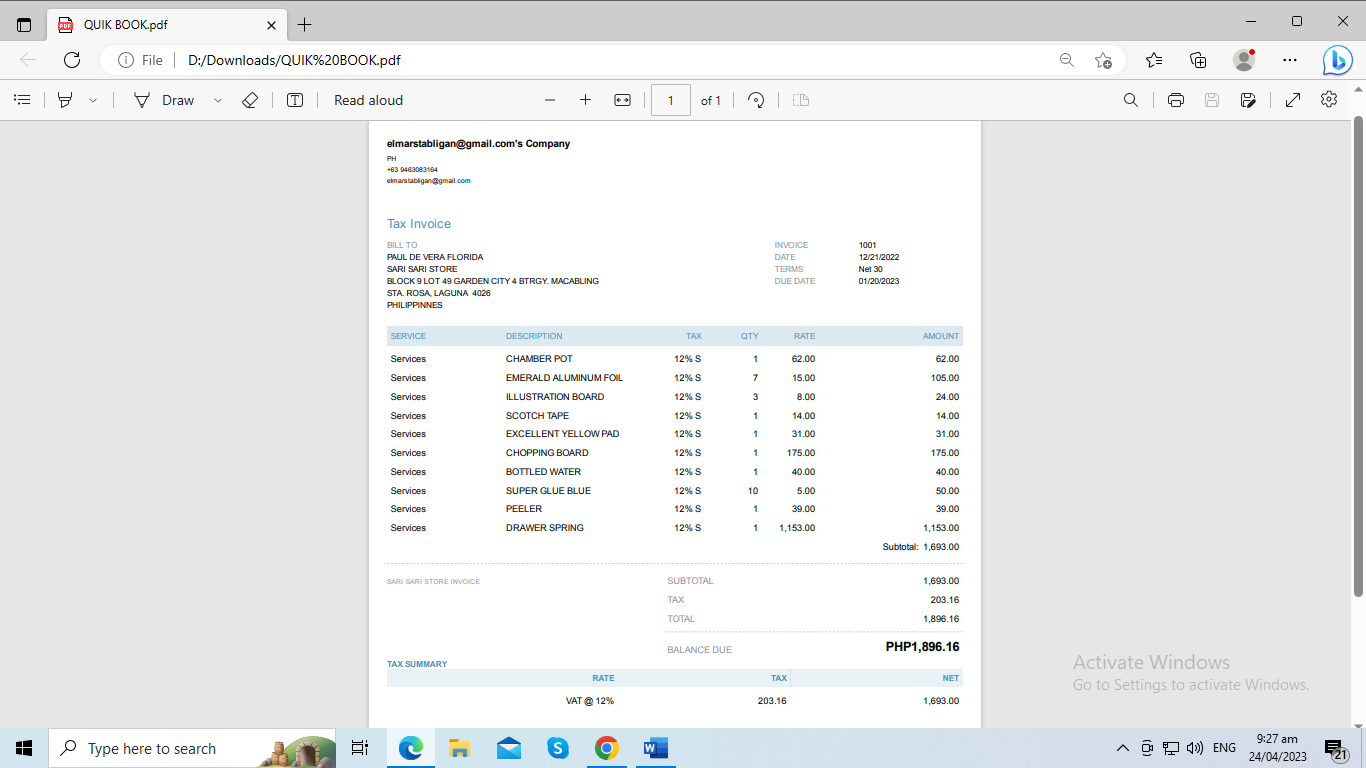This screenshot has width=1366, height=768.
Task: Switch to the QUIK BOOK.pdf tab
Action: pyautogui.click(x=165, y=25)
